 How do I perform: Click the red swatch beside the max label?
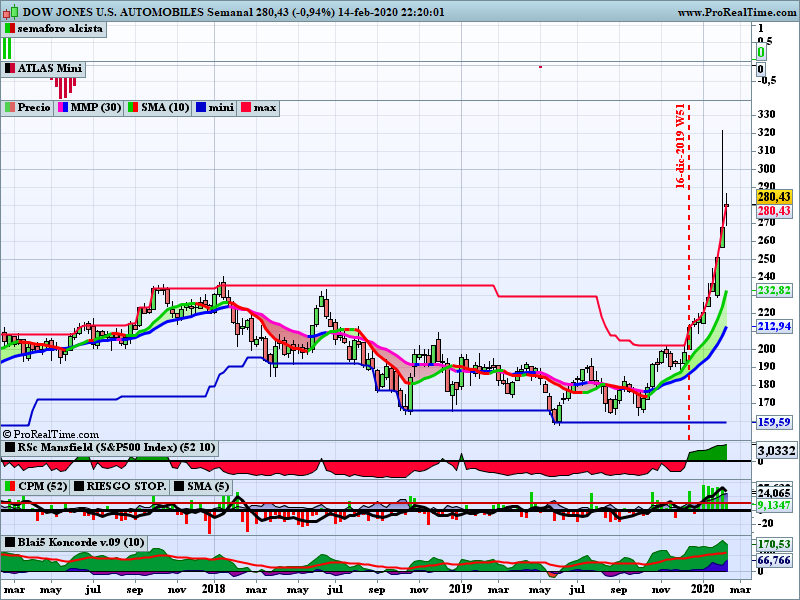tap(246, 108)
